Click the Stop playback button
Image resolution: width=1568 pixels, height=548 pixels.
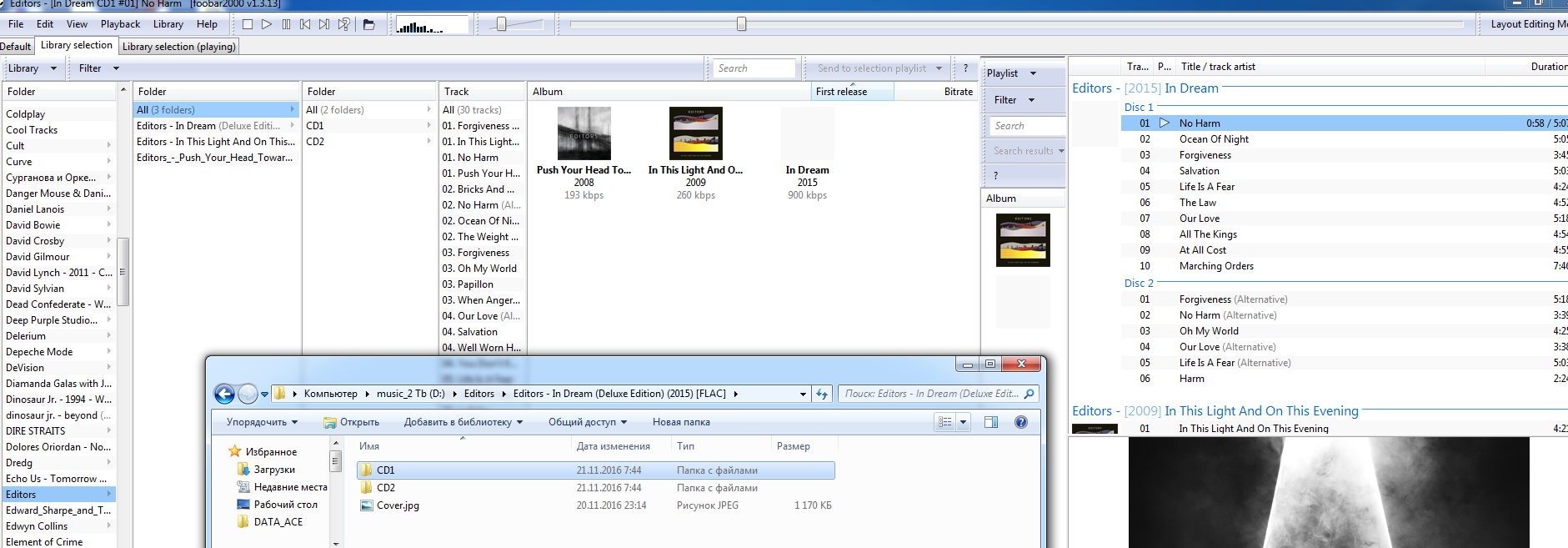tap(248, 24)
